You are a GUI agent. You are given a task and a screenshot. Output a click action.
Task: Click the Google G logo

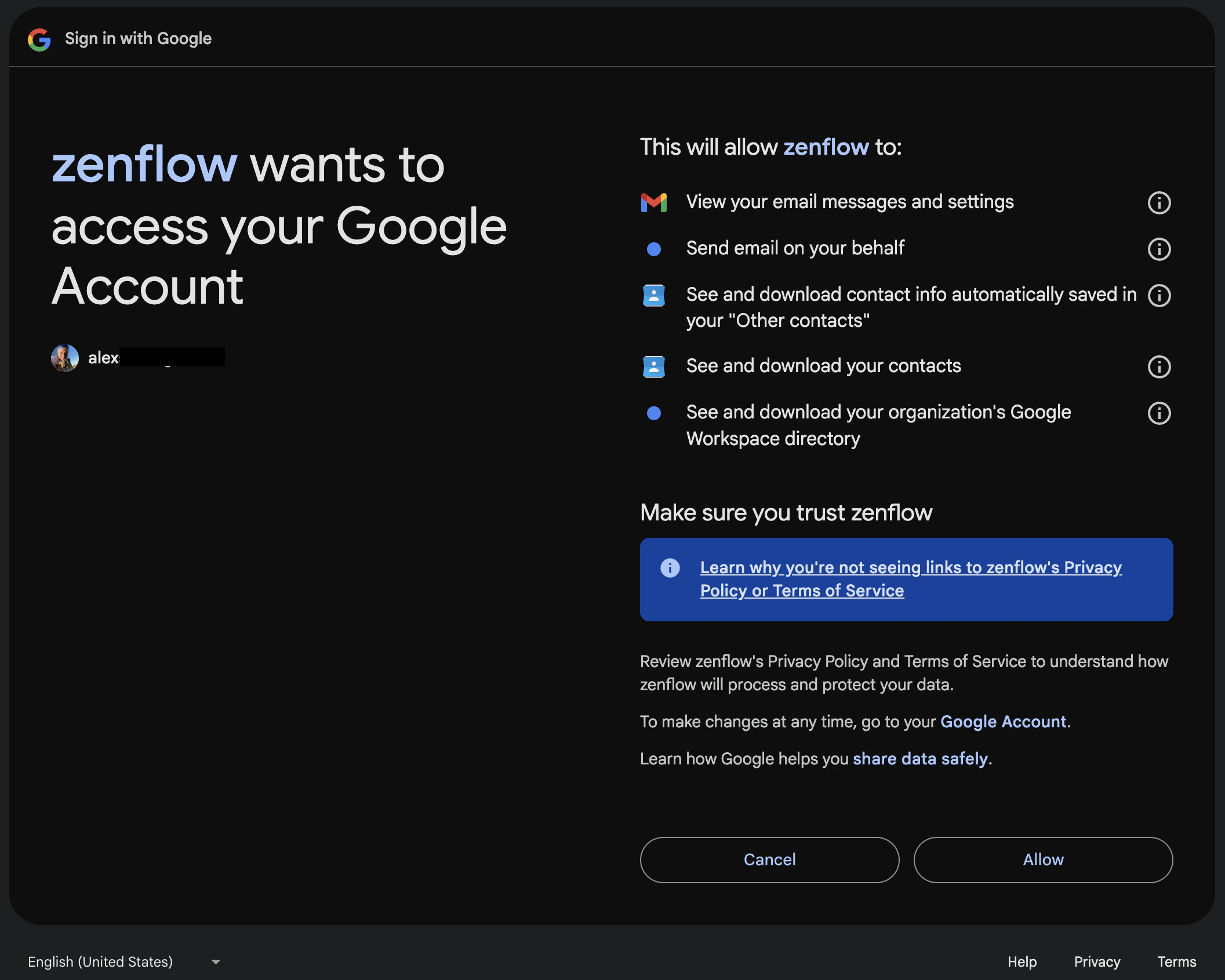(x=39, y=39)
